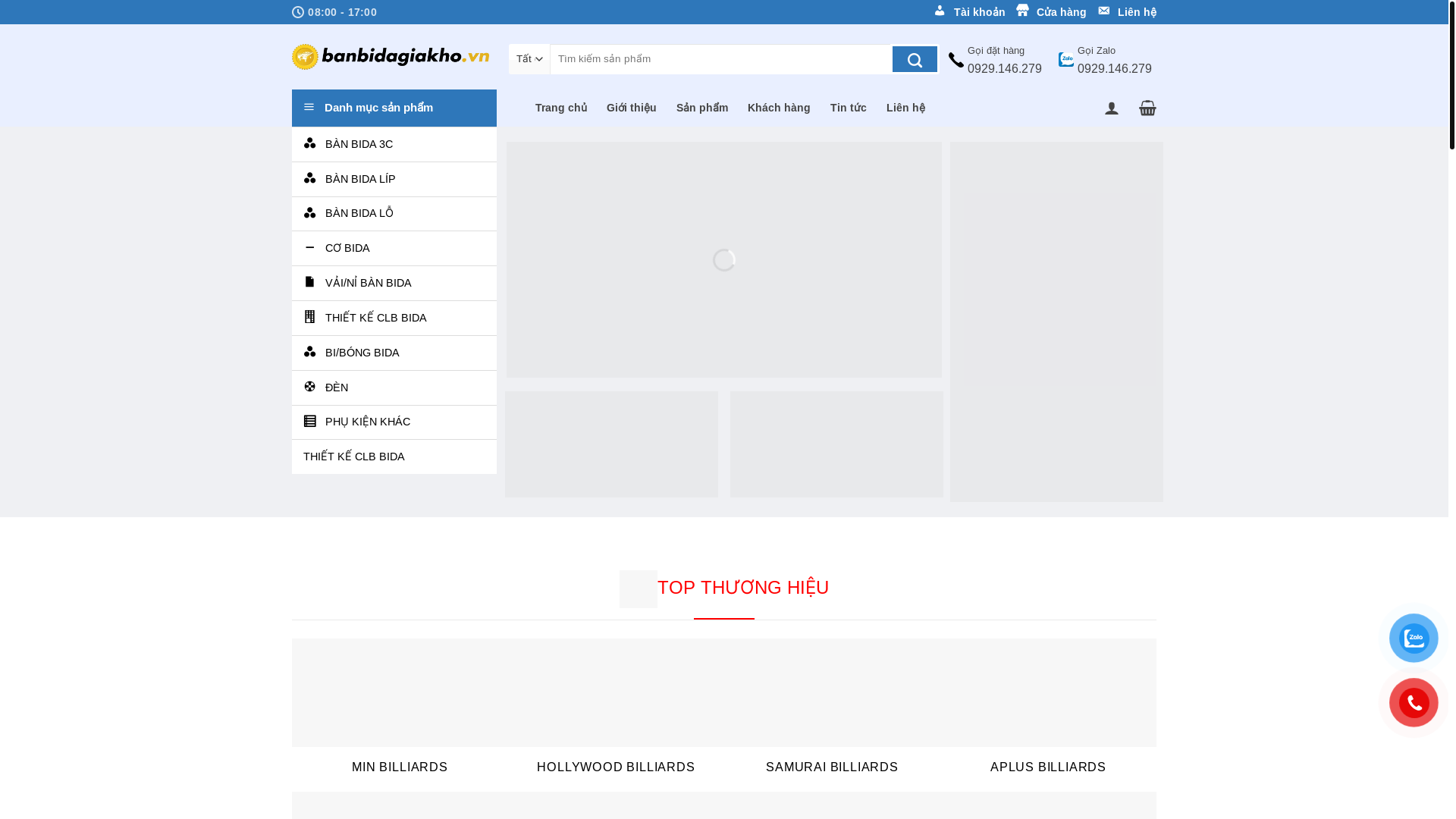
Task: Open the ĐÈN category
Action: 394,388
